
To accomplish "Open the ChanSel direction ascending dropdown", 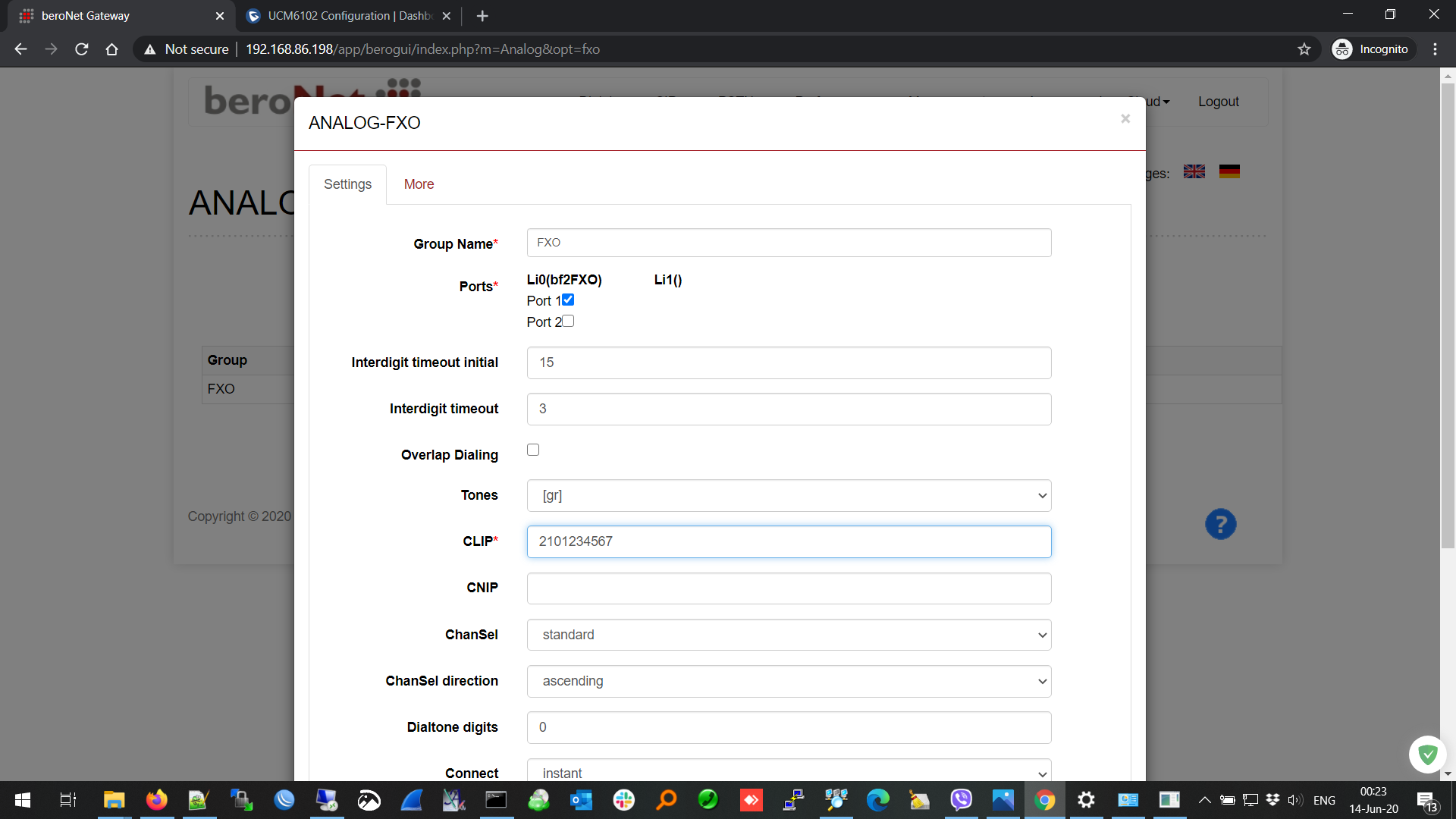I will [x=789, y=681].
